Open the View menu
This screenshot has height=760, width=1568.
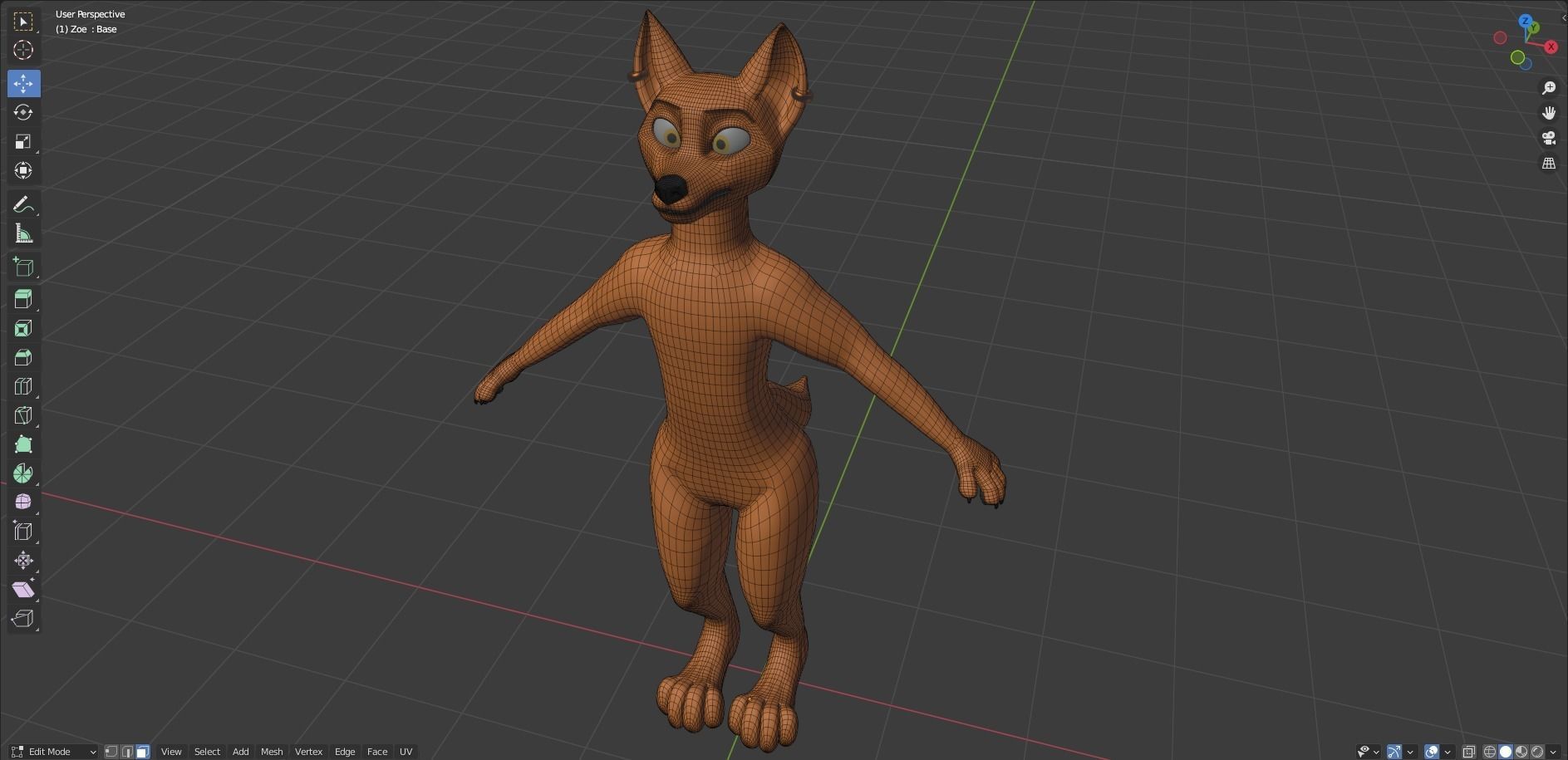click(171, 752)
